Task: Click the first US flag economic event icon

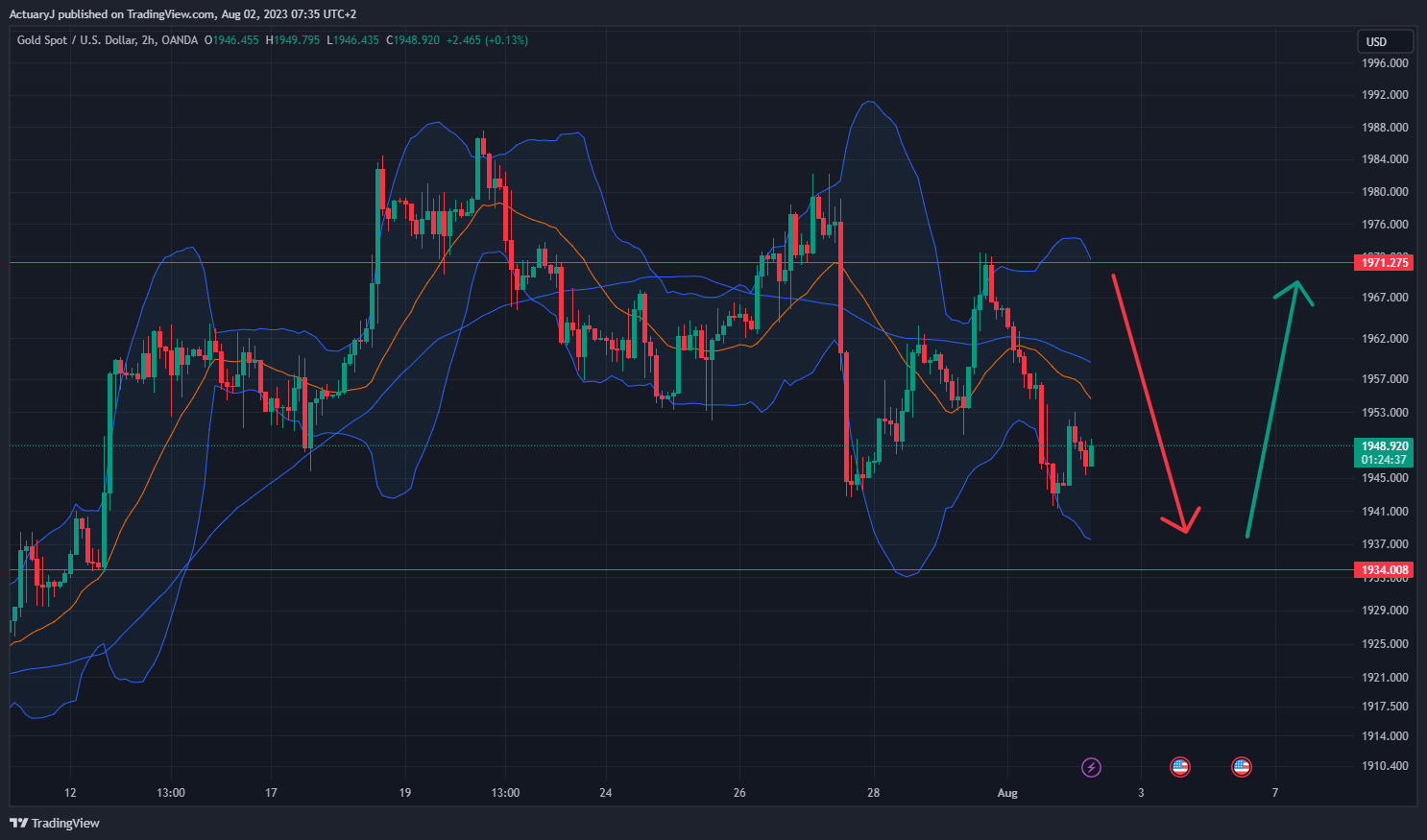Action: point(1180,767)
